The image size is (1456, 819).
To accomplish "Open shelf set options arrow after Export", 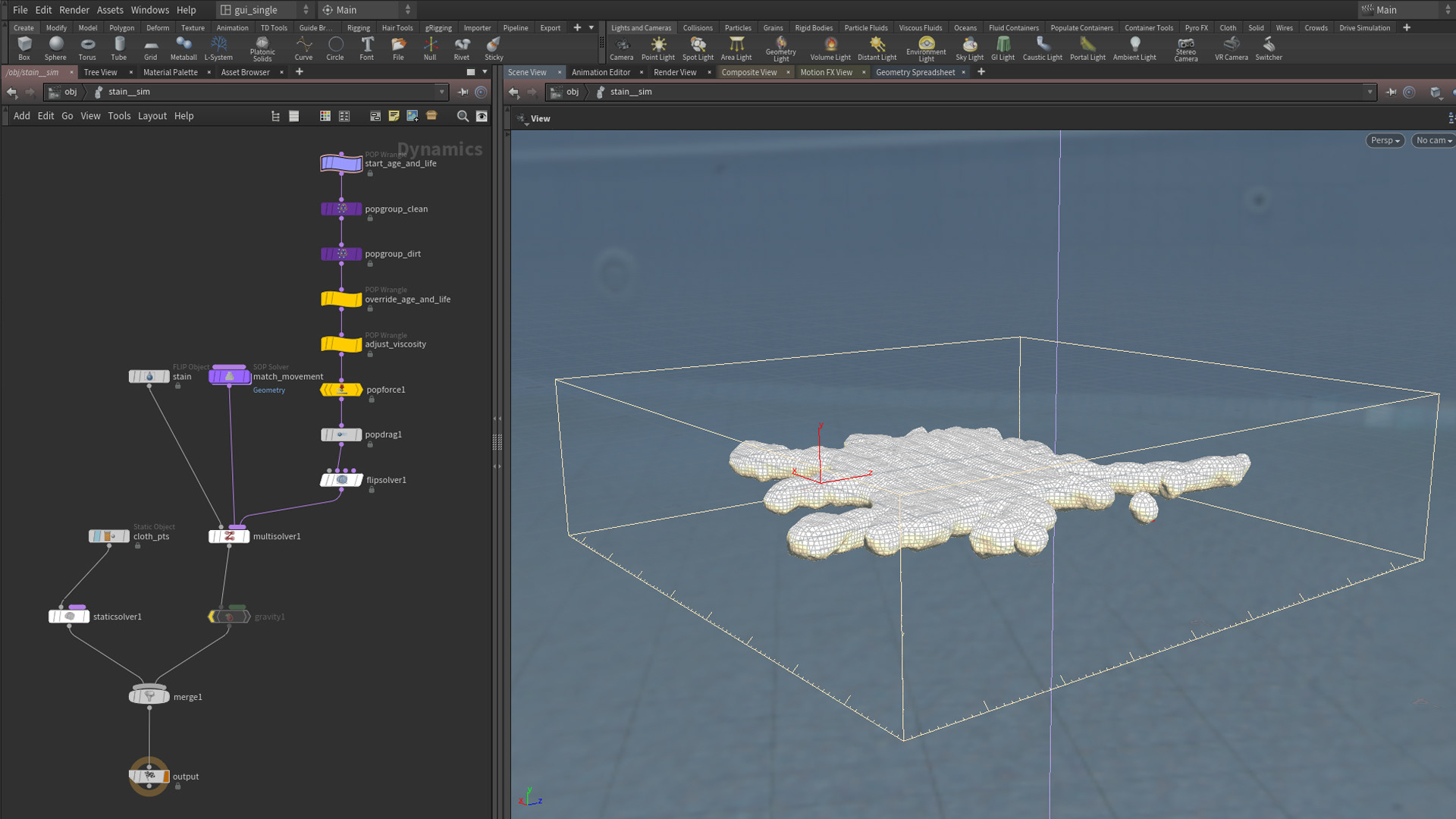I will pyautogui.click(x=591, y=28).
